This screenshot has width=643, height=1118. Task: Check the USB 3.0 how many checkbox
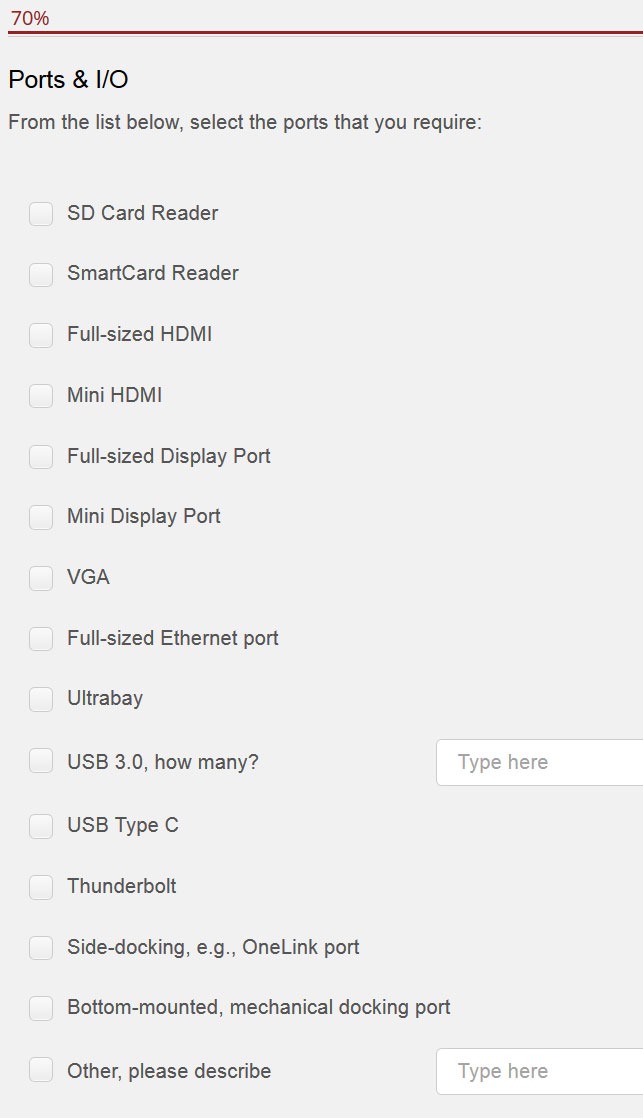tap(41, 761)
